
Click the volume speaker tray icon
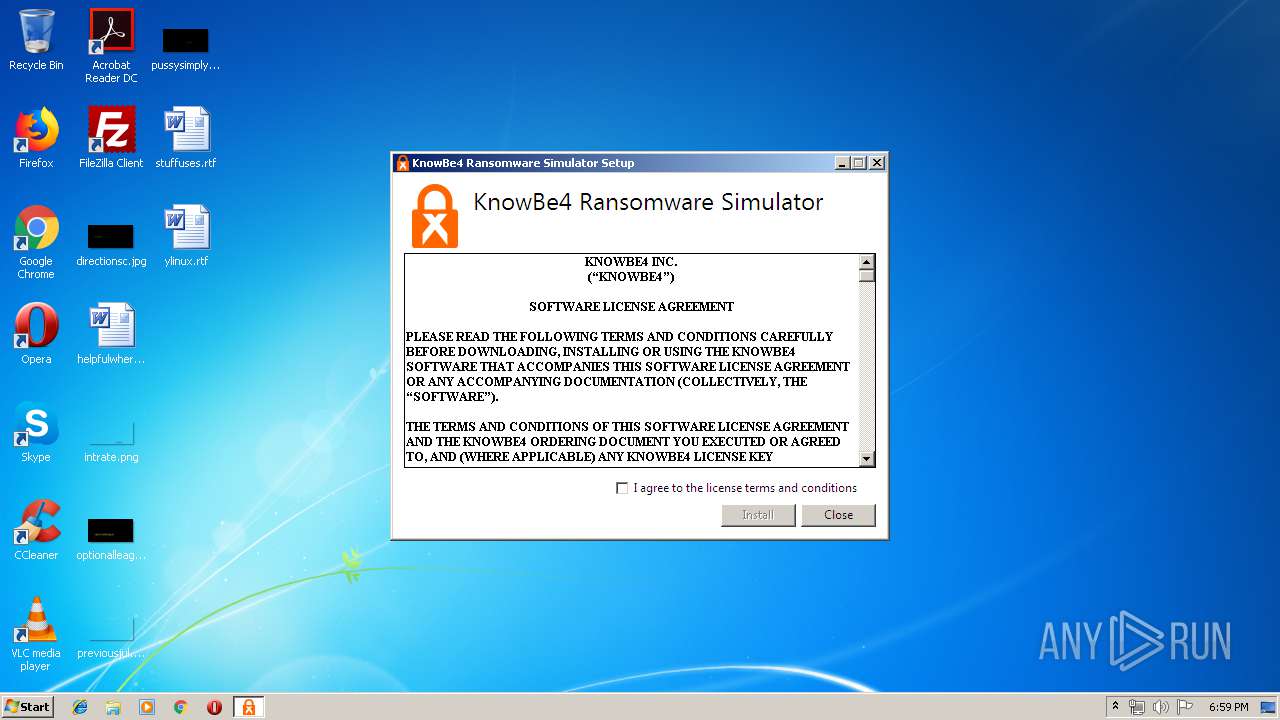click(1161, 707)
